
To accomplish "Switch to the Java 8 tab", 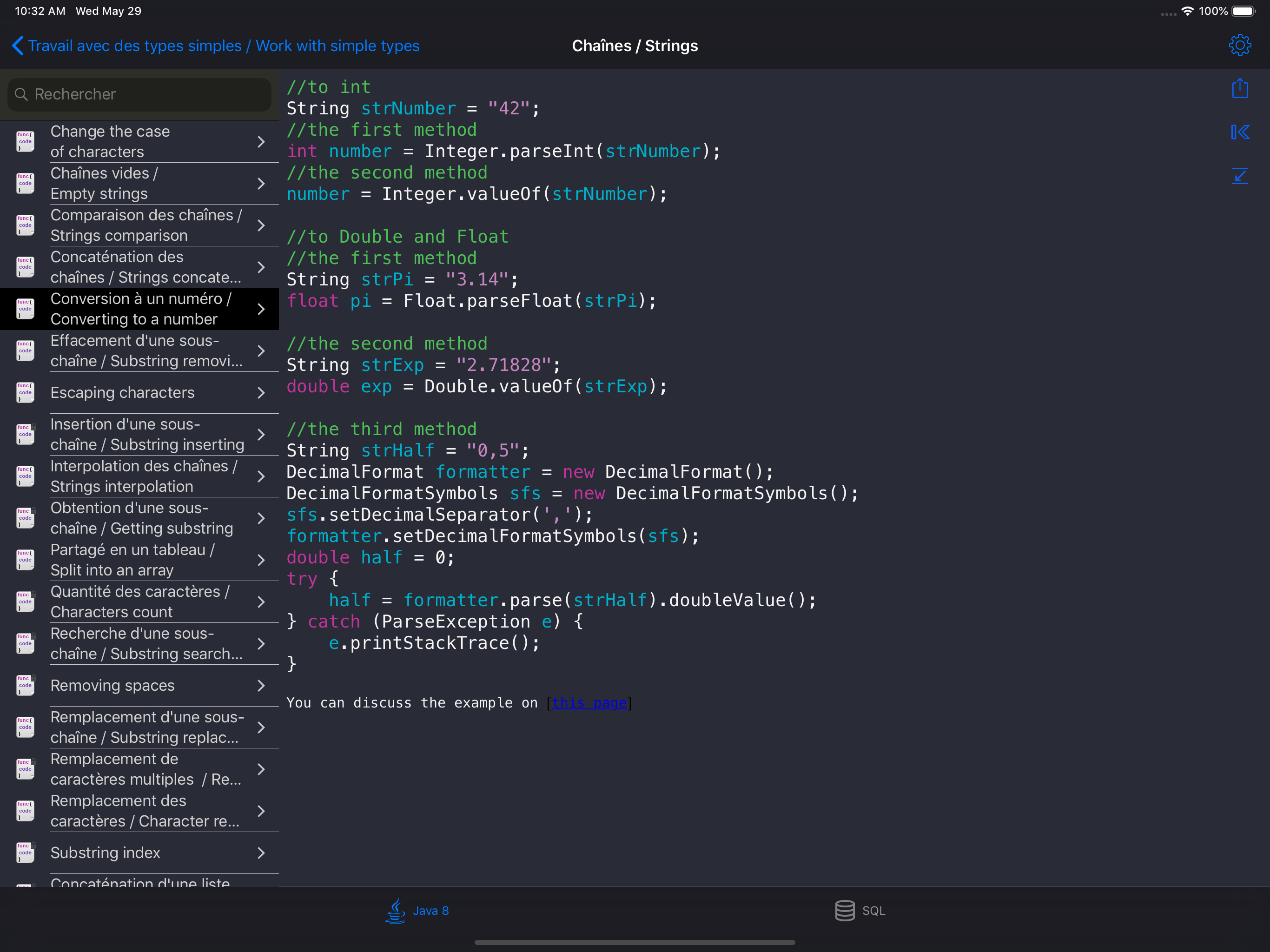I will 417,911.
